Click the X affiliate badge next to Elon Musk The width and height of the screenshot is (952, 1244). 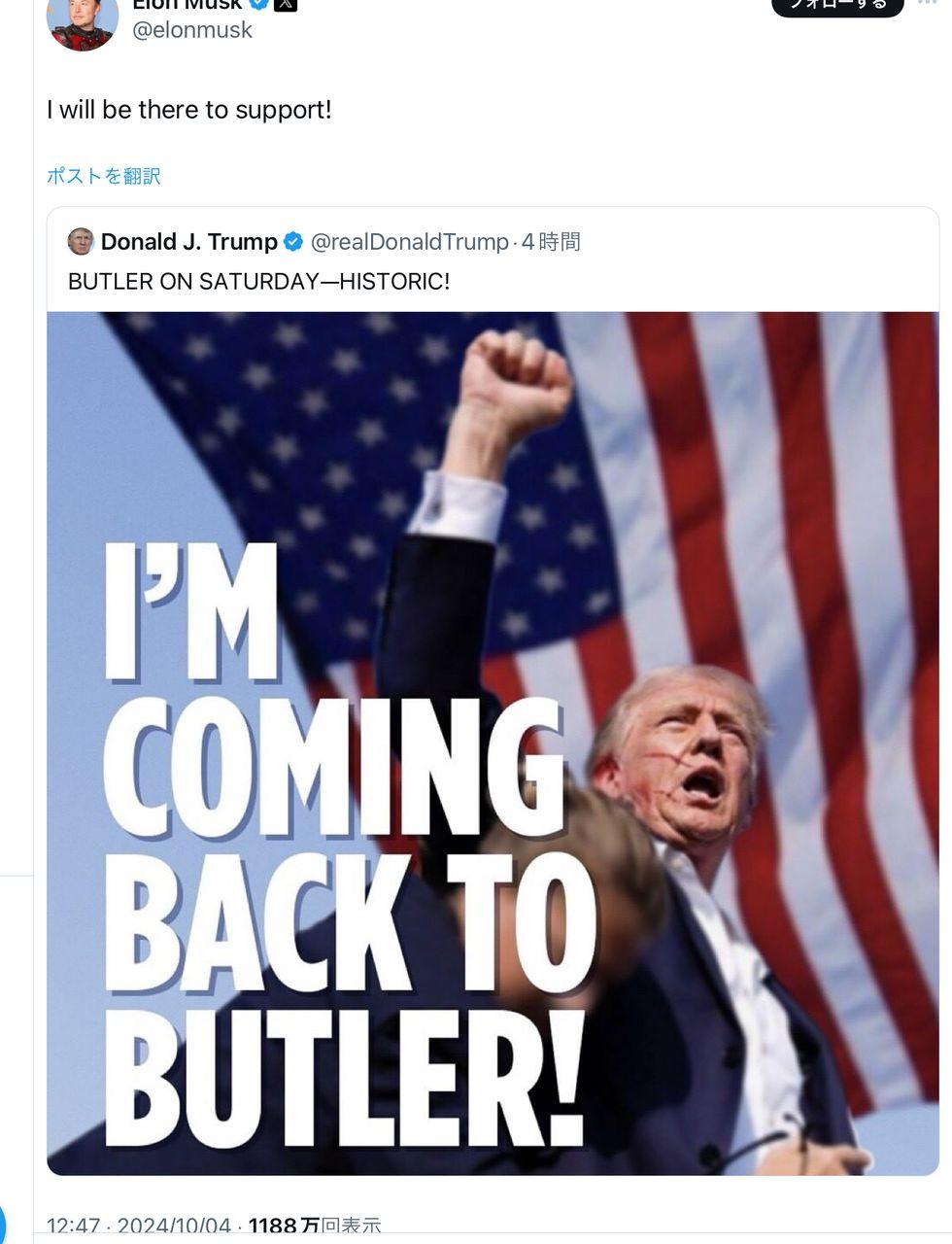[x=285, y=4]
